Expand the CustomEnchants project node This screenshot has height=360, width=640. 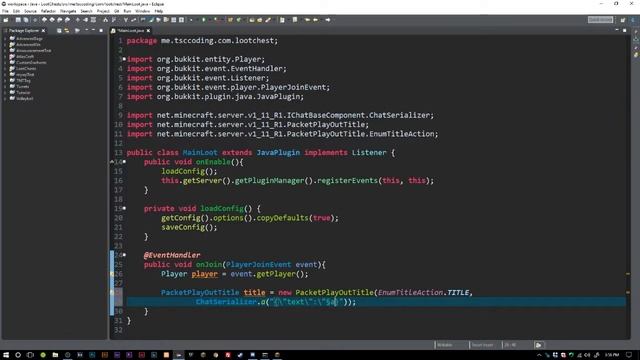[x=5, y=62]
